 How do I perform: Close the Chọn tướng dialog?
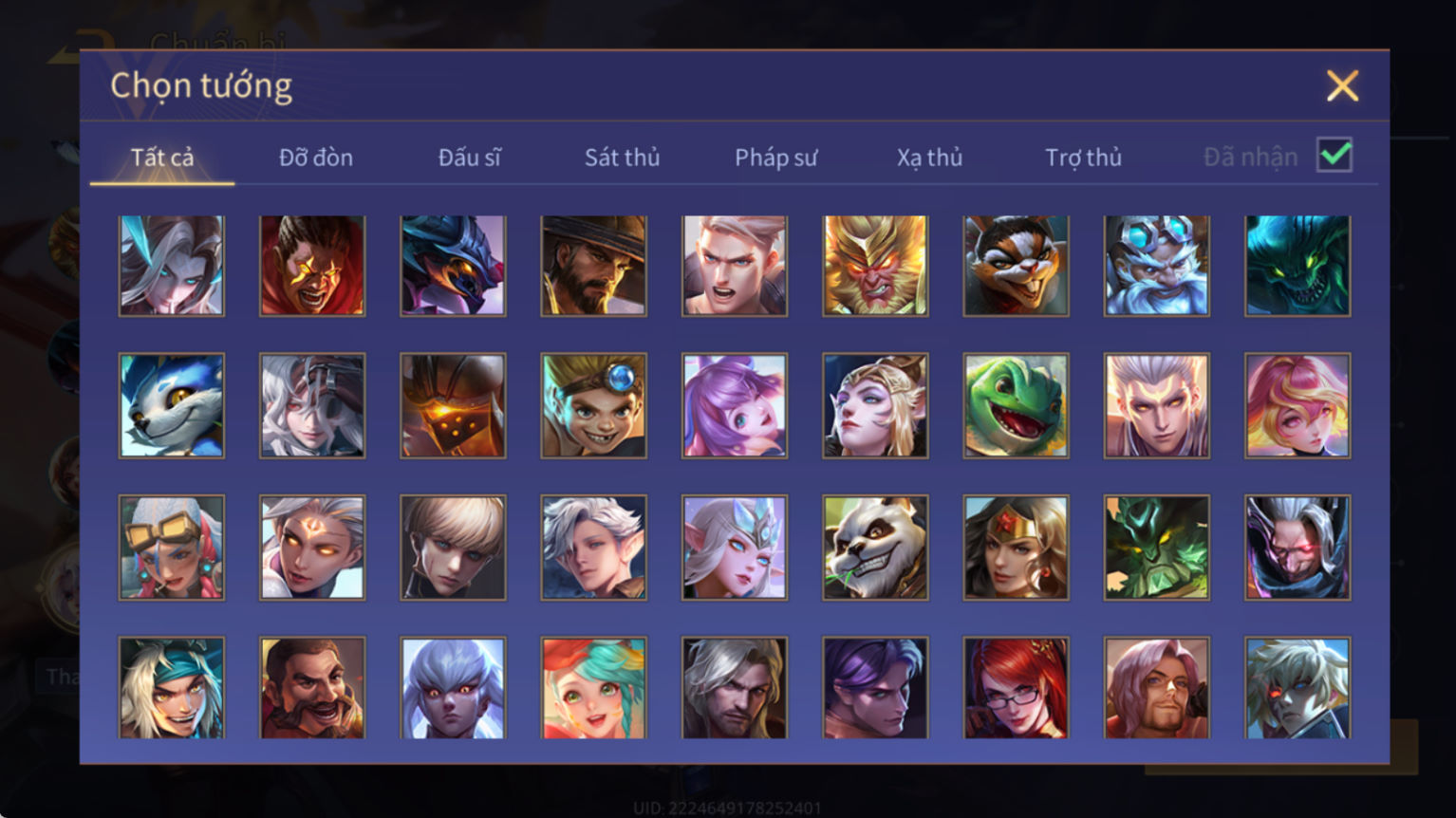[x=1342, y=86]
